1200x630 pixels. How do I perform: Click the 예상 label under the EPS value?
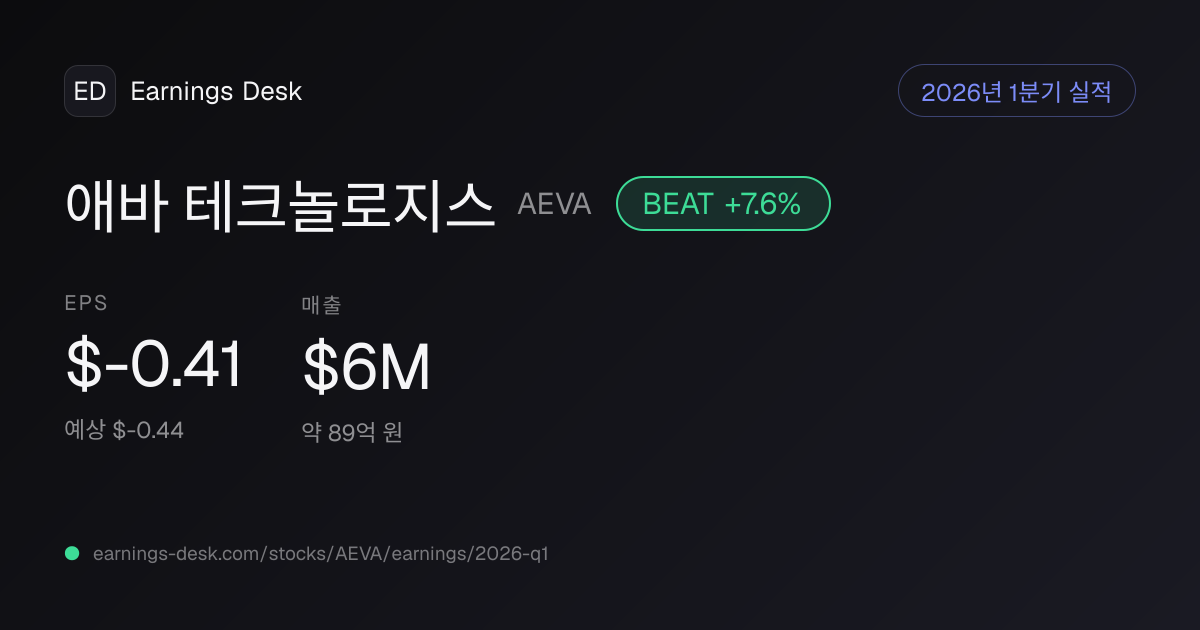click(x=85, y=430)
